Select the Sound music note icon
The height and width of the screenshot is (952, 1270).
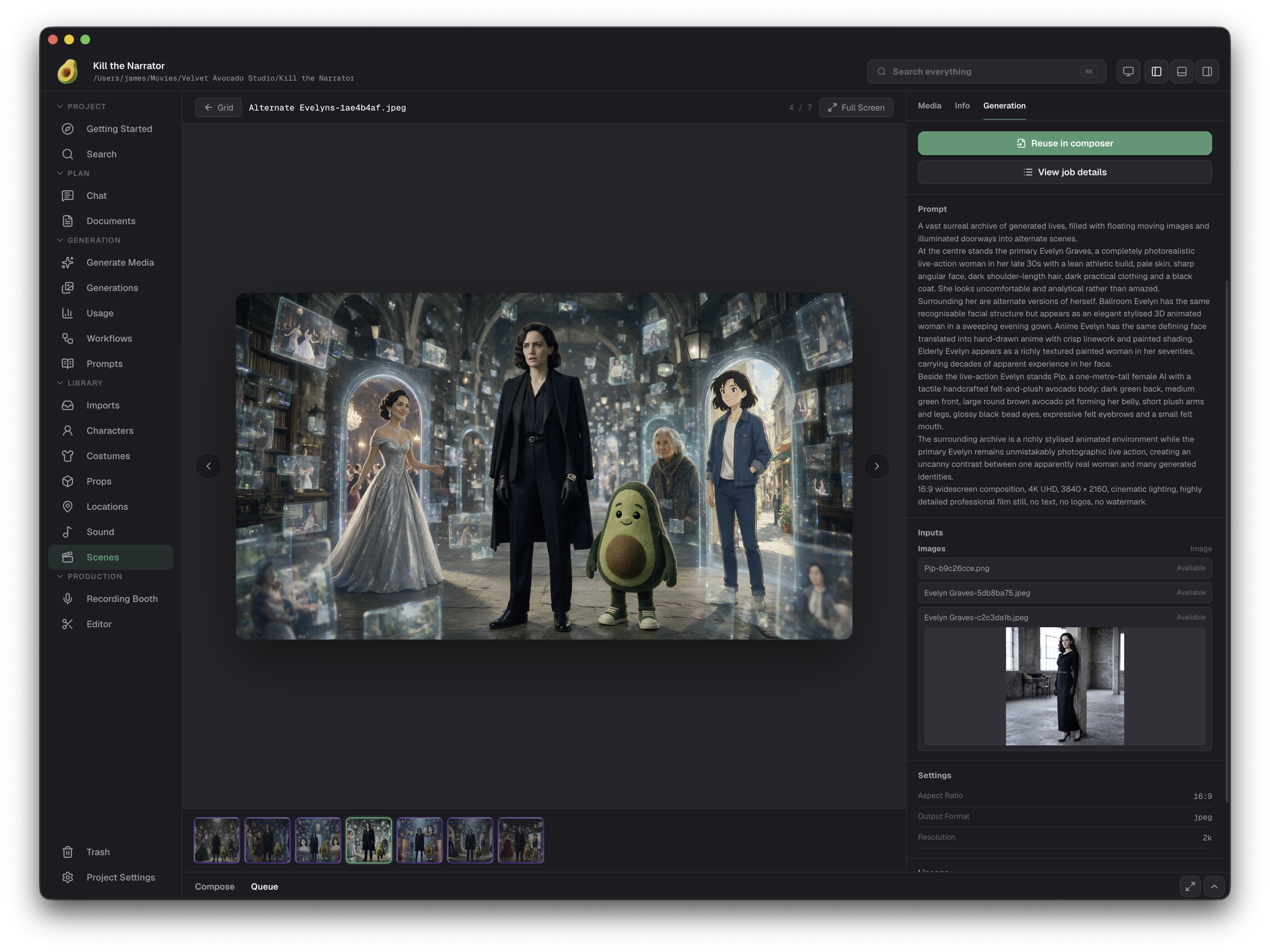click(68, 532)
